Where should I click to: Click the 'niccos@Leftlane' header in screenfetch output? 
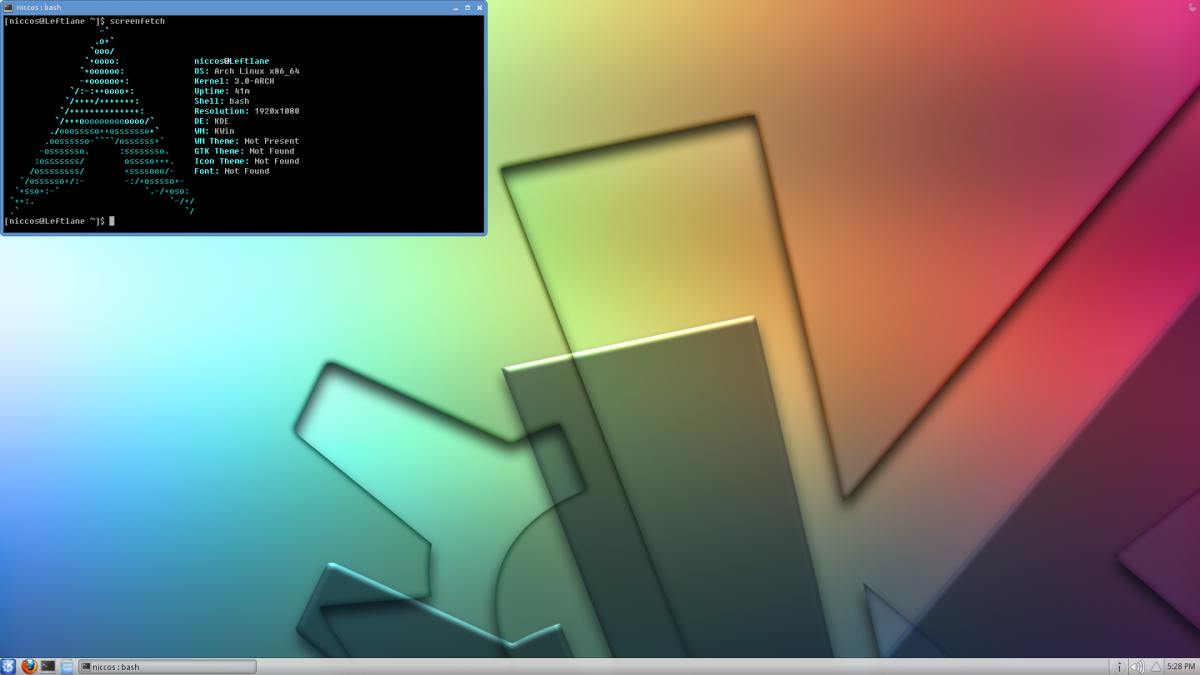click(232, 61)
